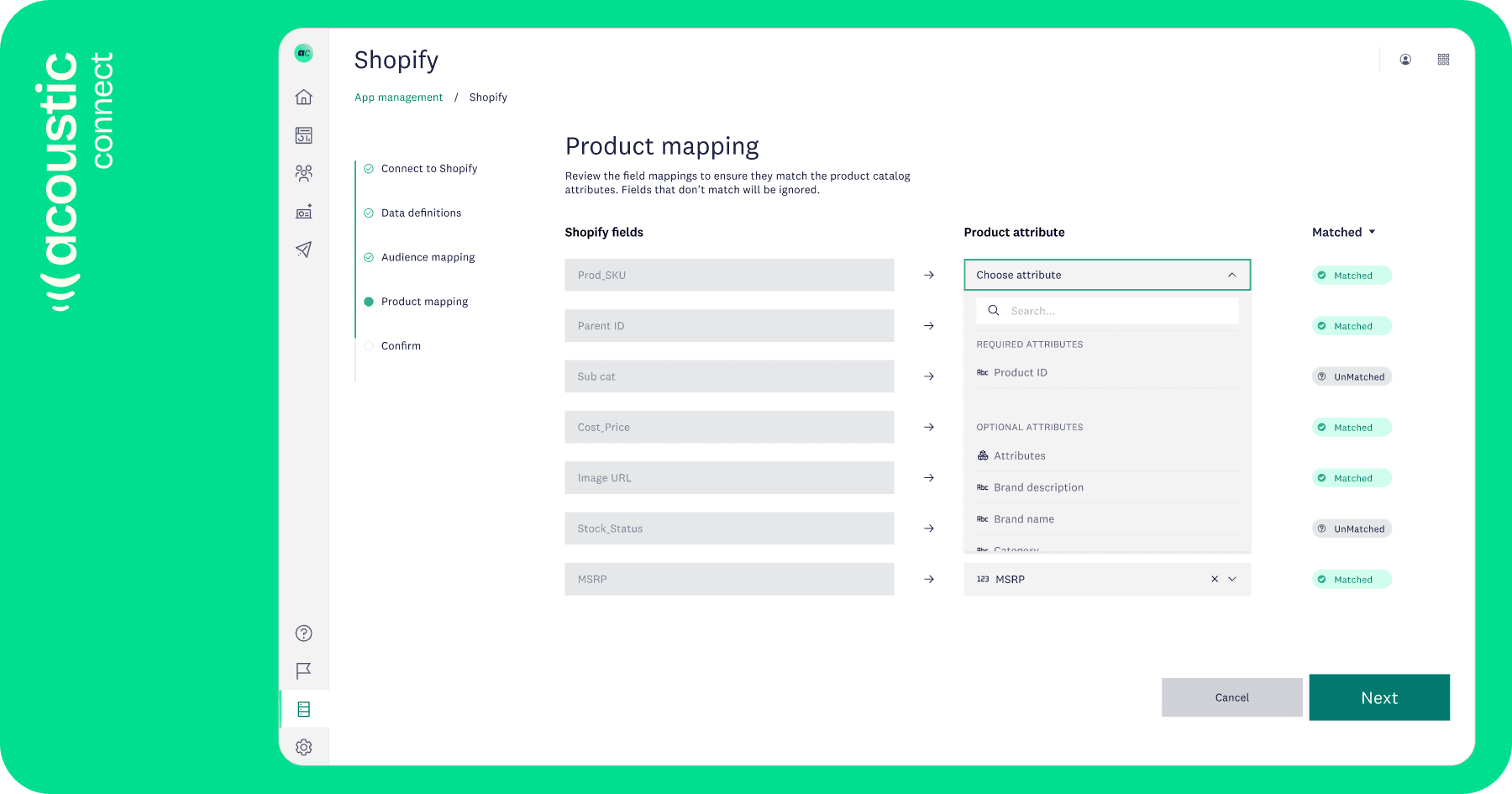Open the apps grid icon at top right
This screenshot has width=1512, height=794.
pyautogui.click(x=1443, y=59)
